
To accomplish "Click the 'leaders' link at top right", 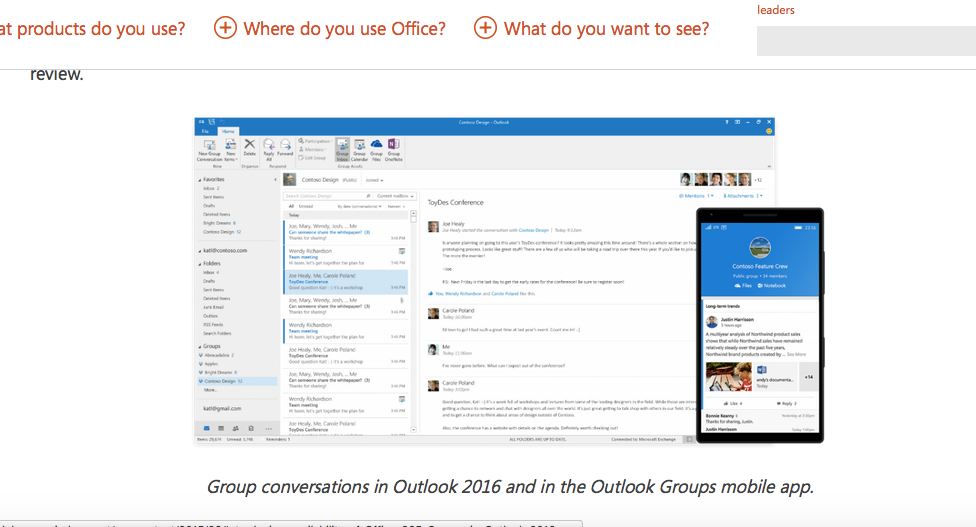I will [x=775, y=10].
